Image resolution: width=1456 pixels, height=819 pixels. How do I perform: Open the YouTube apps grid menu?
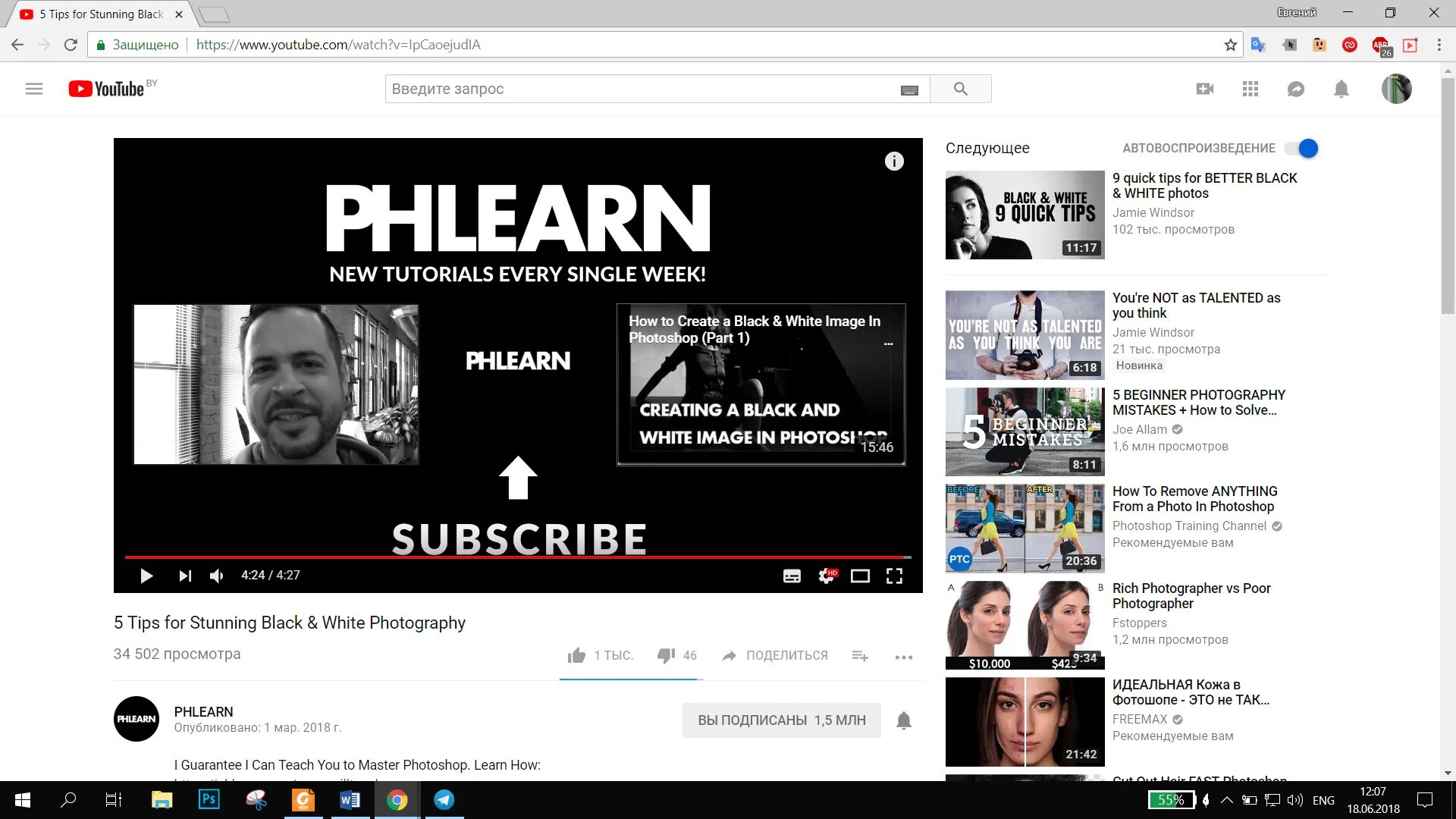pos(1250,89)
